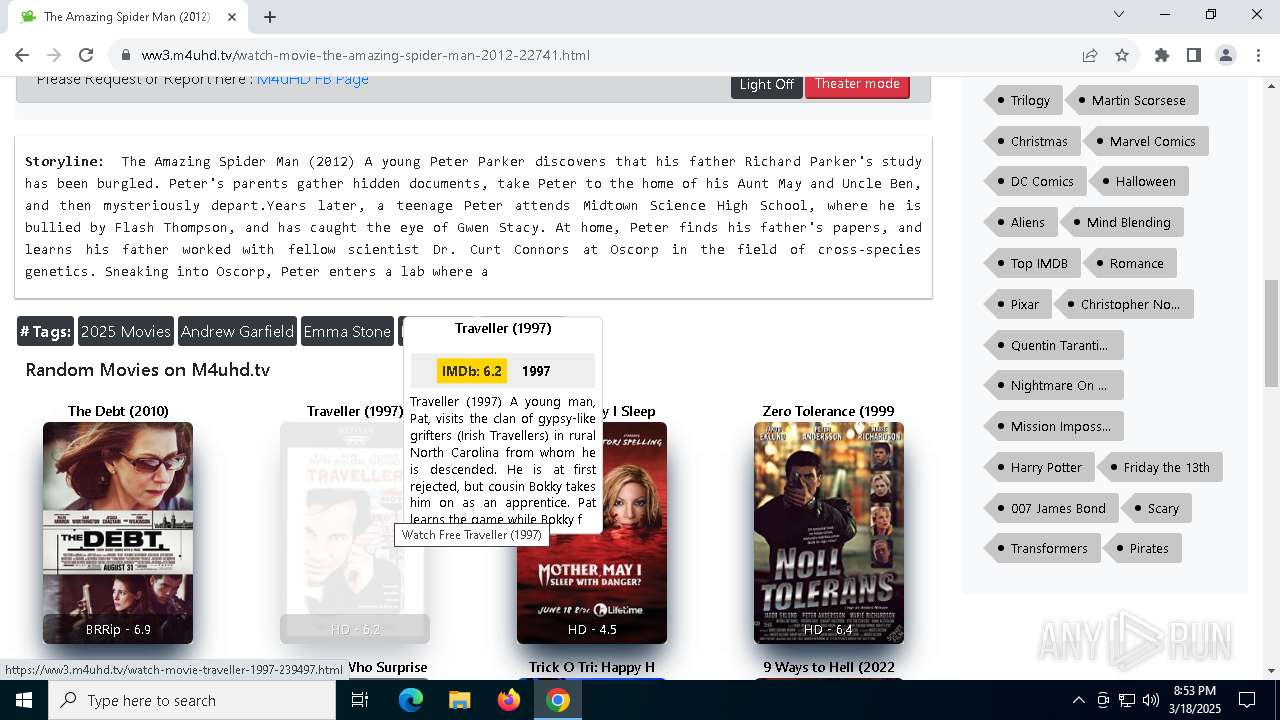The height and width of the screenshot is (720, 1280).
Task: Open Zero Tolerance (1999 title link
Action: (829, 411)
